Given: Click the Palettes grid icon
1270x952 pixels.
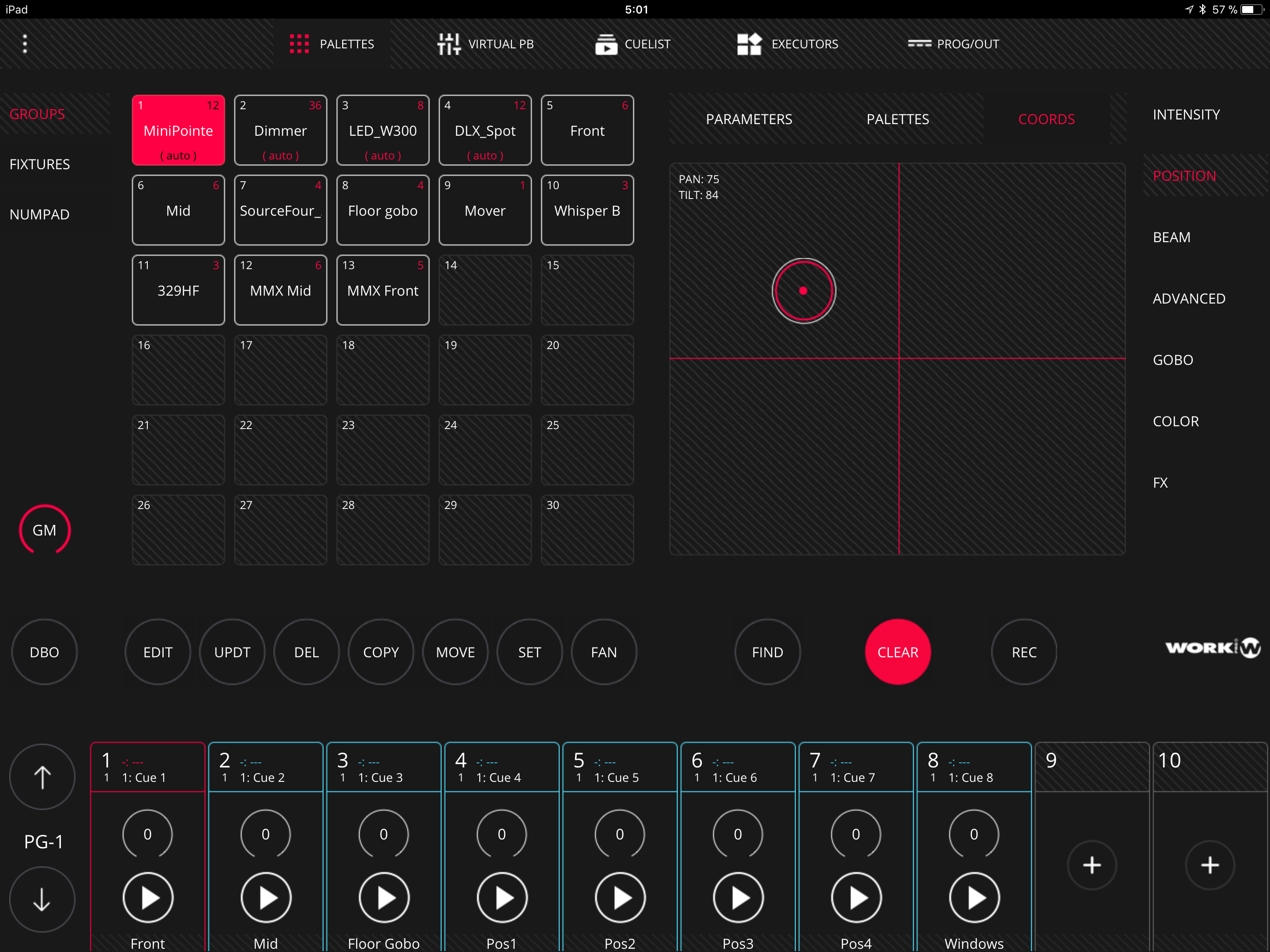Looking at the screenshot, I should pos(299,44).
